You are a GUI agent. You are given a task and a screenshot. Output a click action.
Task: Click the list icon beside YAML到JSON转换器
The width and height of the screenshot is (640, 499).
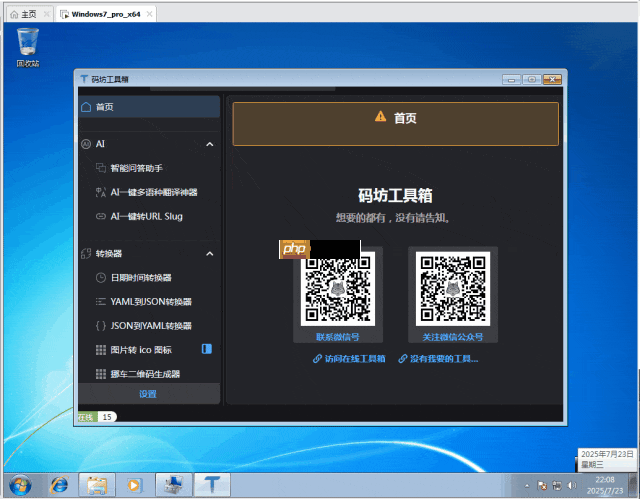point(101,302)
